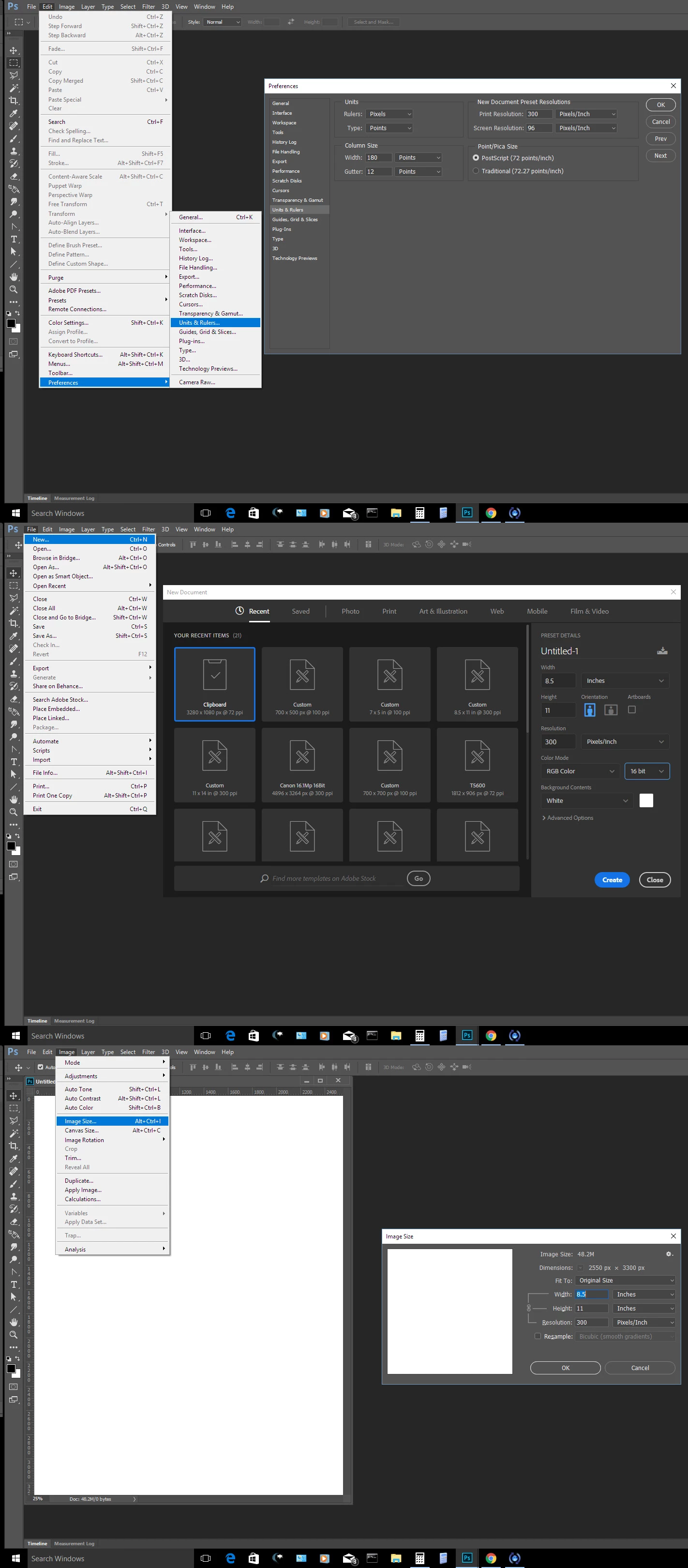Choose Units & Rulers... from Preferences submenu
Screen dimensions: 688x1568
[215, 323]
